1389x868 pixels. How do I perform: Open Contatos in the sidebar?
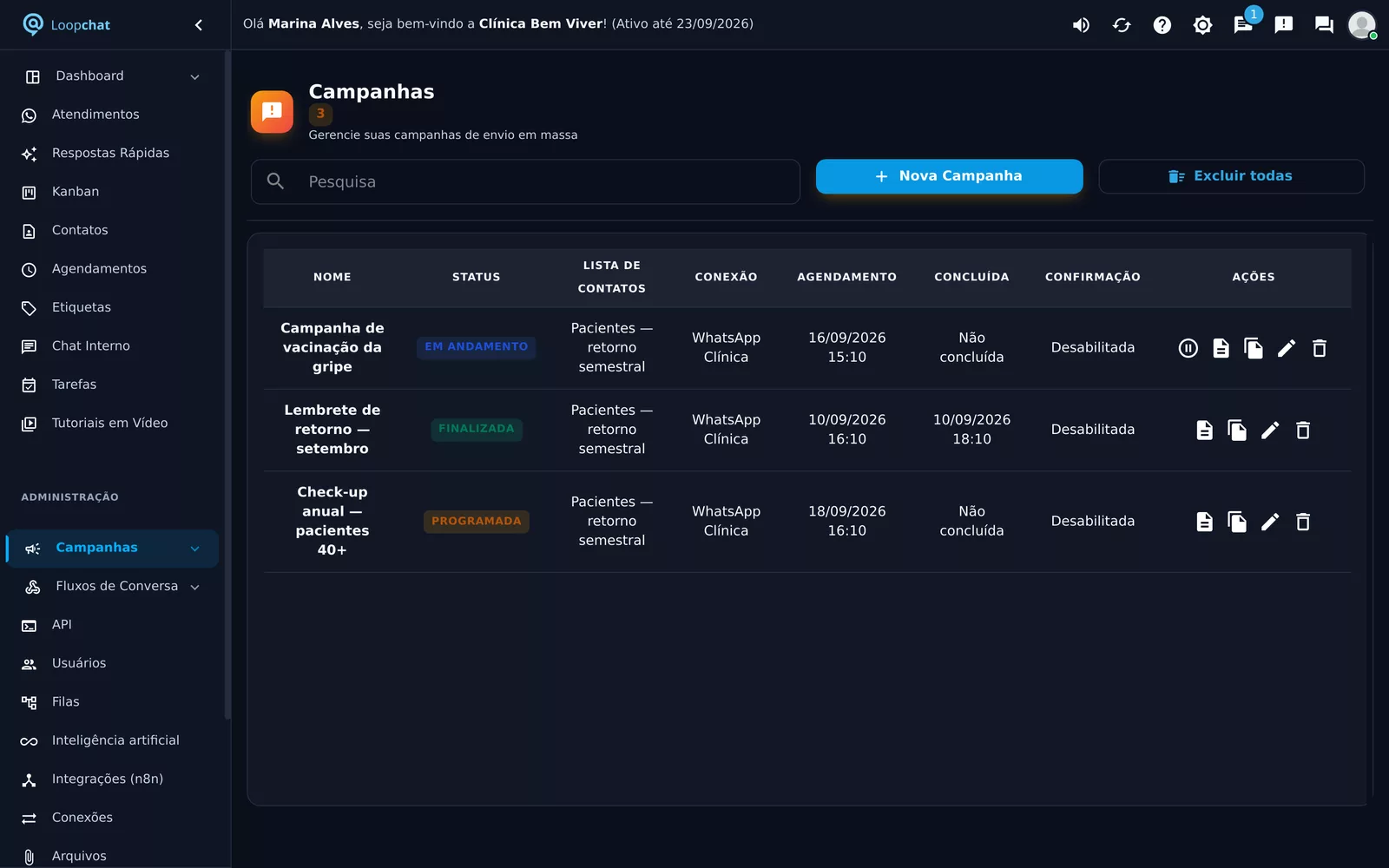113,231
